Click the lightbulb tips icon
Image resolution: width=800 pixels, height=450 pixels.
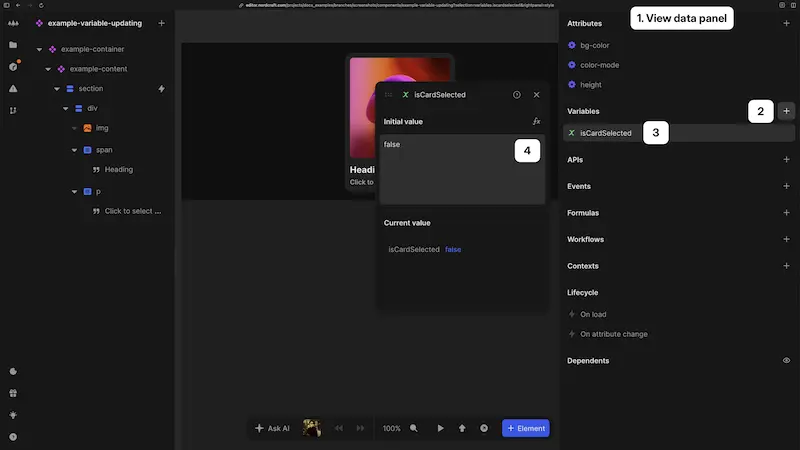[13, 415]
